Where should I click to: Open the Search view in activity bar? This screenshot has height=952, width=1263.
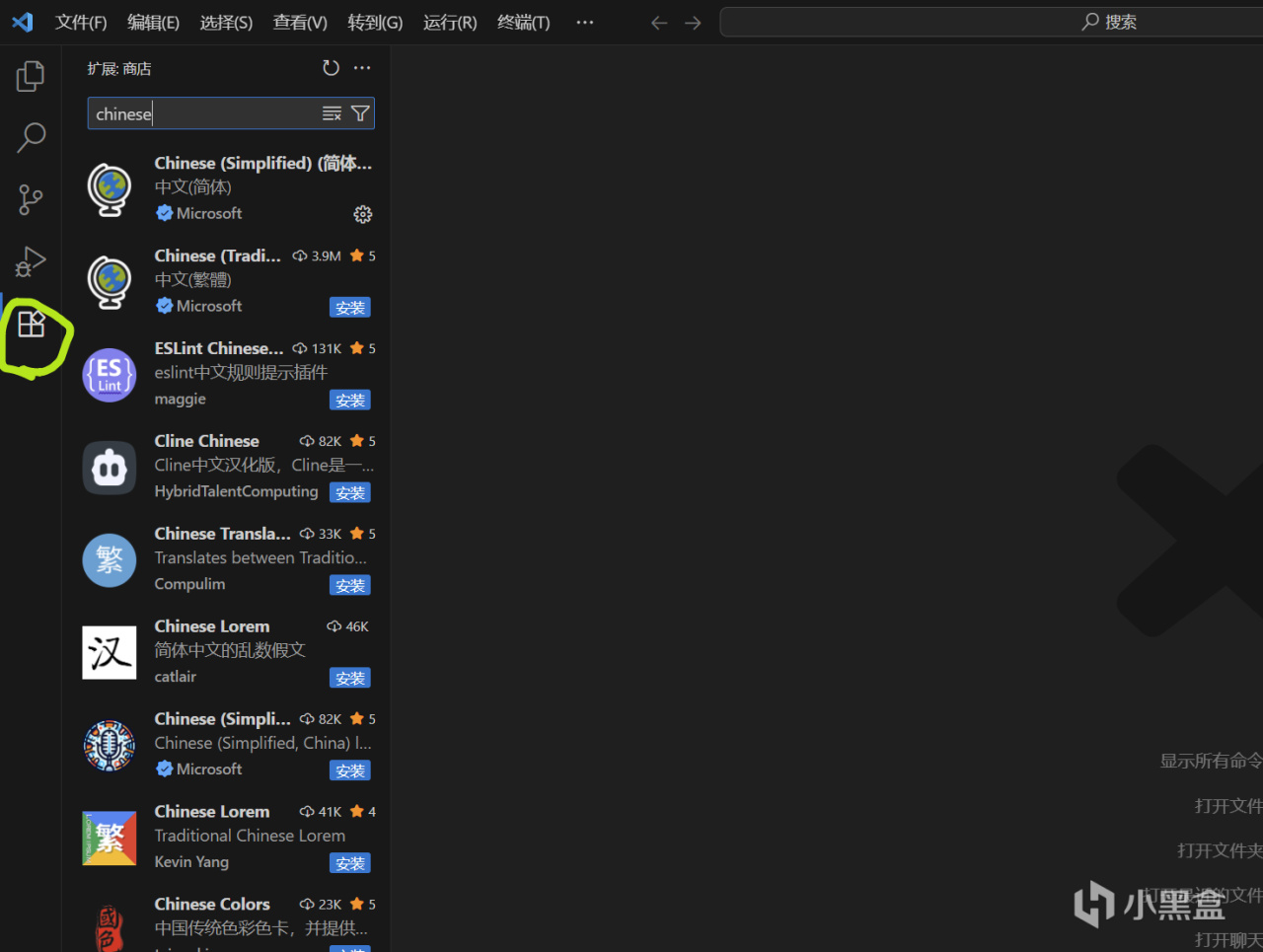click(31, 137)
